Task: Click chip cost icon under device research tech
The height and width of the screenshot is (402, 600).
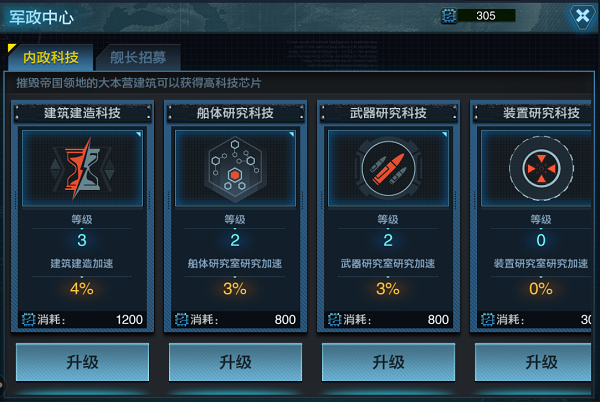Action: (488, 319)
